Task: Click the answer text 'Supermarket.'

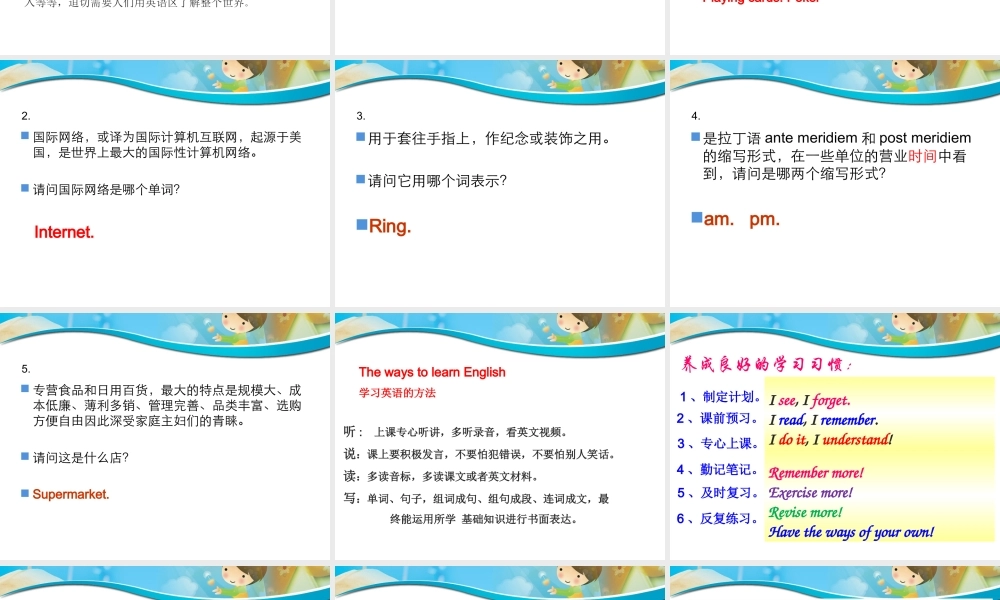Action: [71, 494]
